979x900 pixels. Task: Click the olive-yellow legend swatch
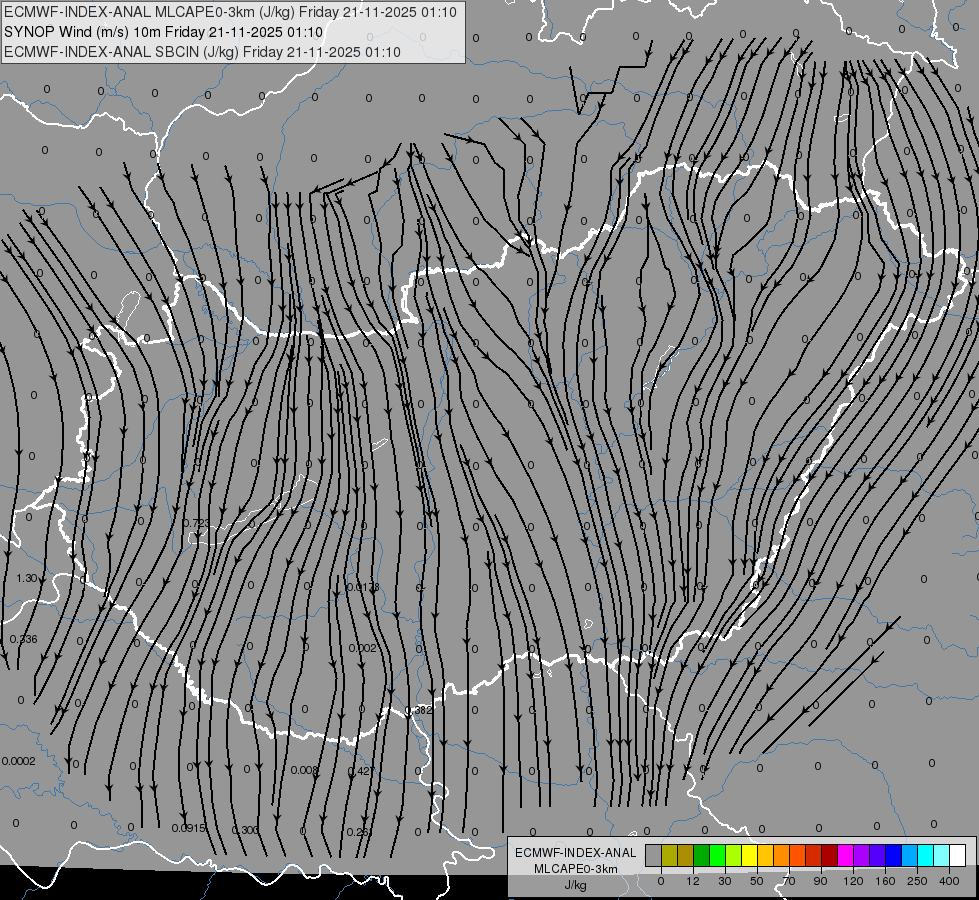(669, 855)
